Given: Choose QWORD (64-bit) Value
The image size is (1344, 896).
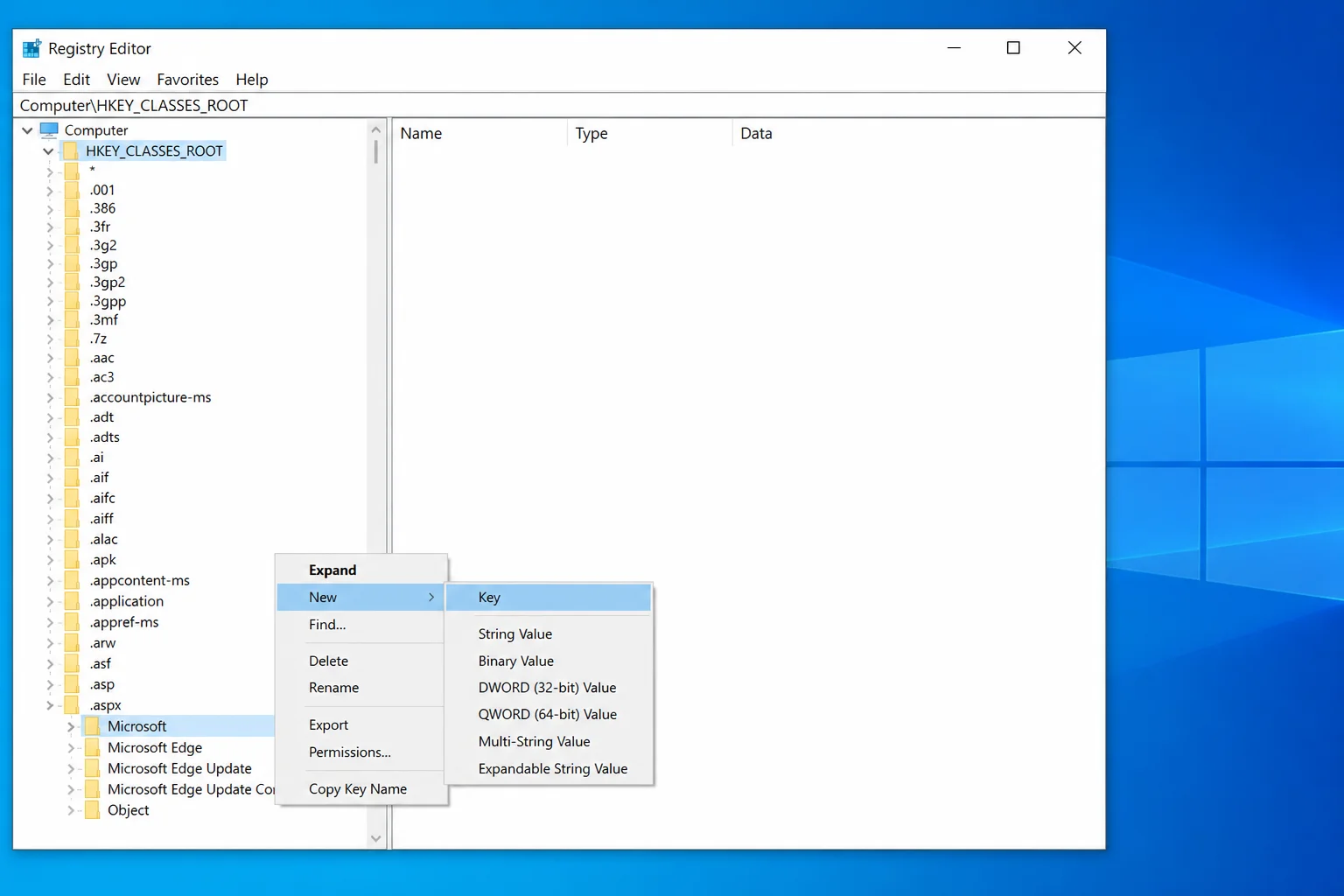Looking at the screenshot, I should click(549, 715).
